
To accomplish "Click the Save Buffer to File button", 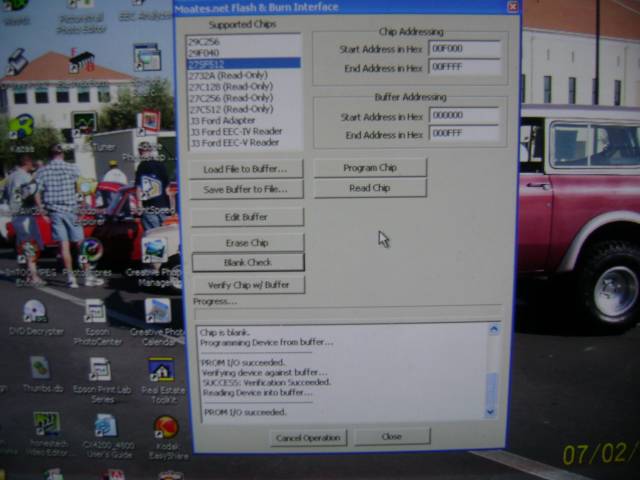I will pyautogui.click(x=247, y=189).
